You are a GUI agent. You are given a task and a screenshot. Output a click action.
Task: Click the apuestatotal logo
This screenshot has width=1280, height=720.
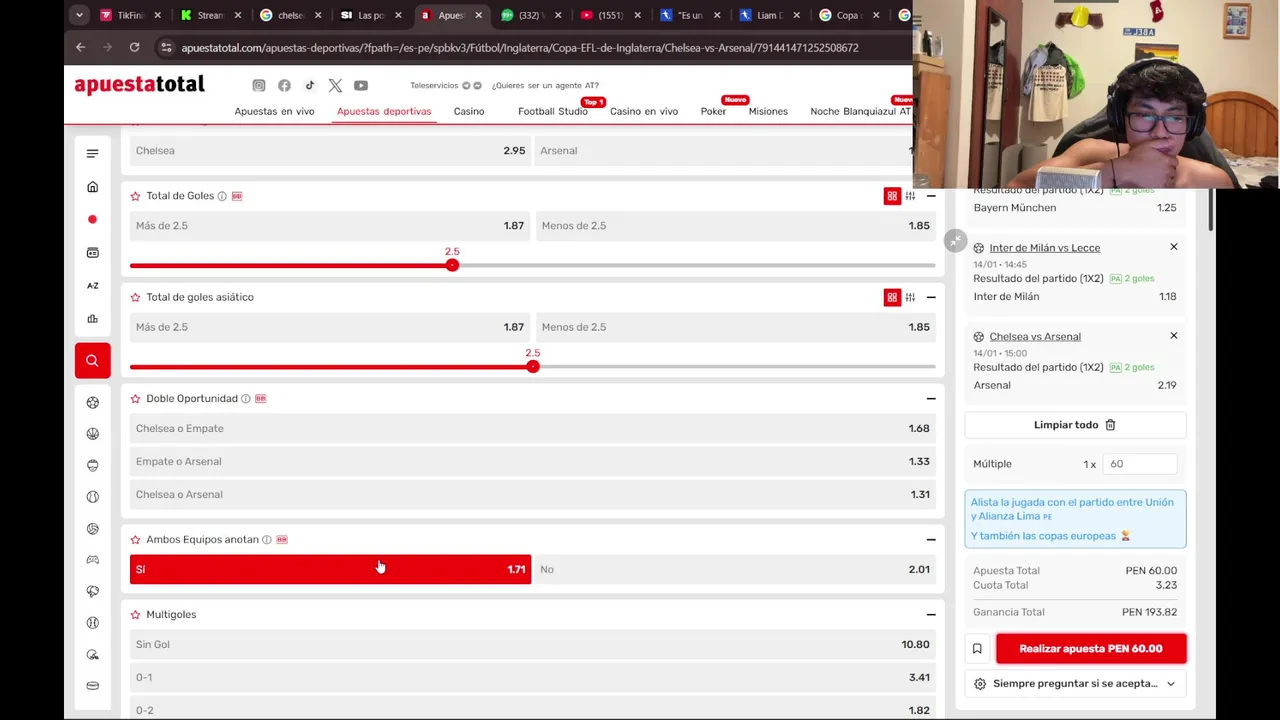[x=139, y=85]
